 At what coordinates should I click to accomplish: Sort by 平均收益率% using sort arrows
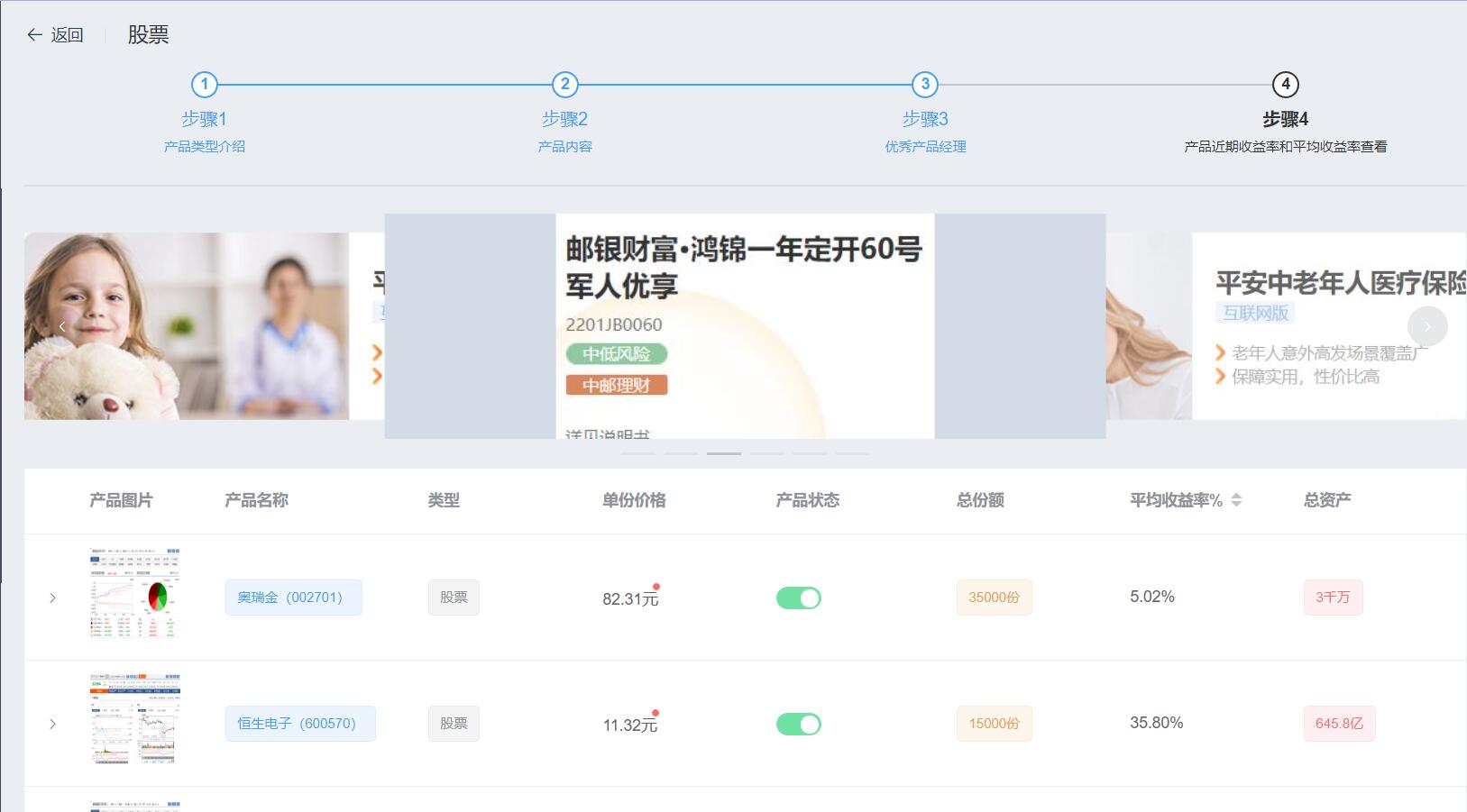1236,500
